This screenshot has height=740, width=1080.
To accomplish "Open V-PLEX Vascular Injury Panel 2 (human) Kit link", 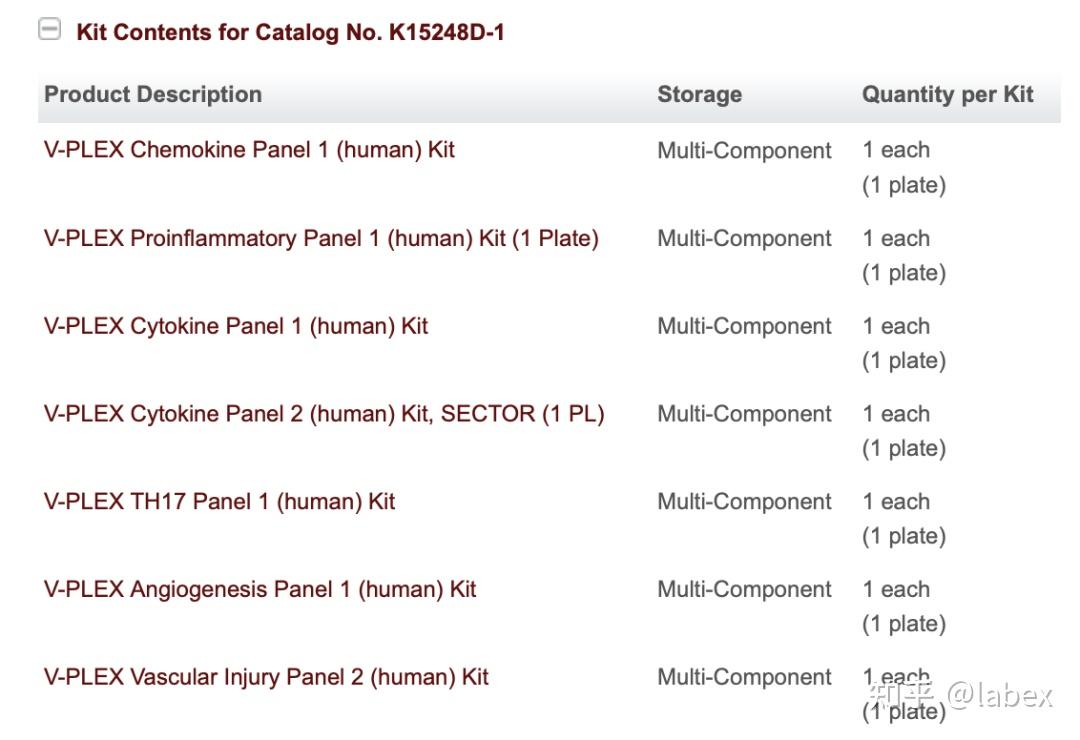I will [x=266, y=677].
